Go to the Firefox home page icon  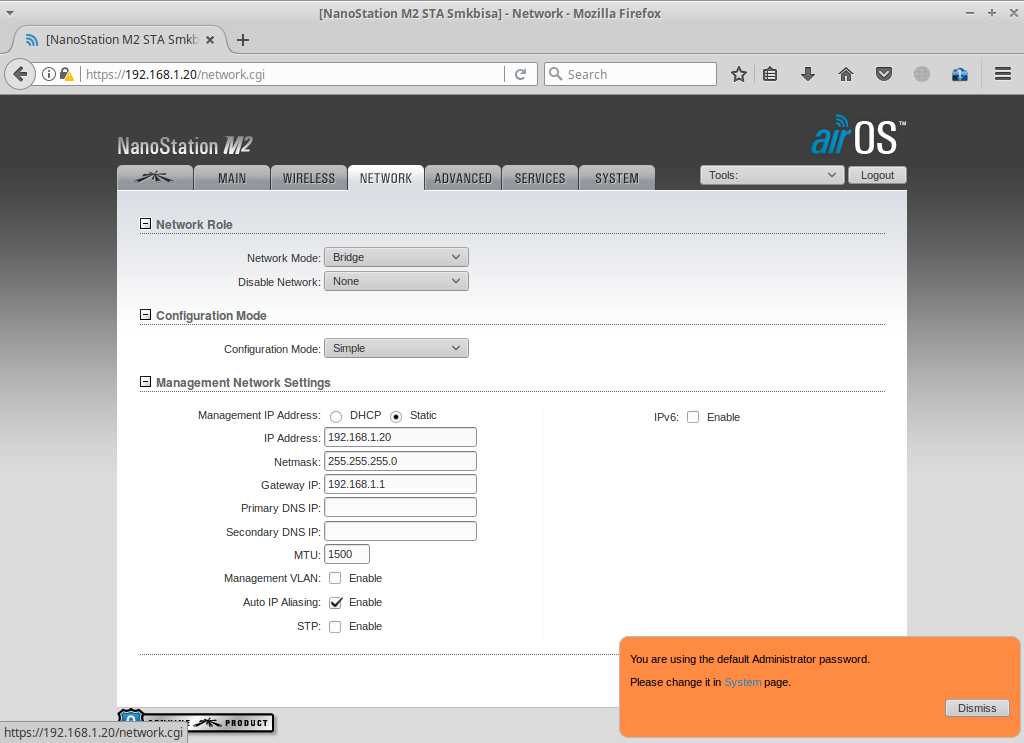pyautogui.click(x=846, y=74)
